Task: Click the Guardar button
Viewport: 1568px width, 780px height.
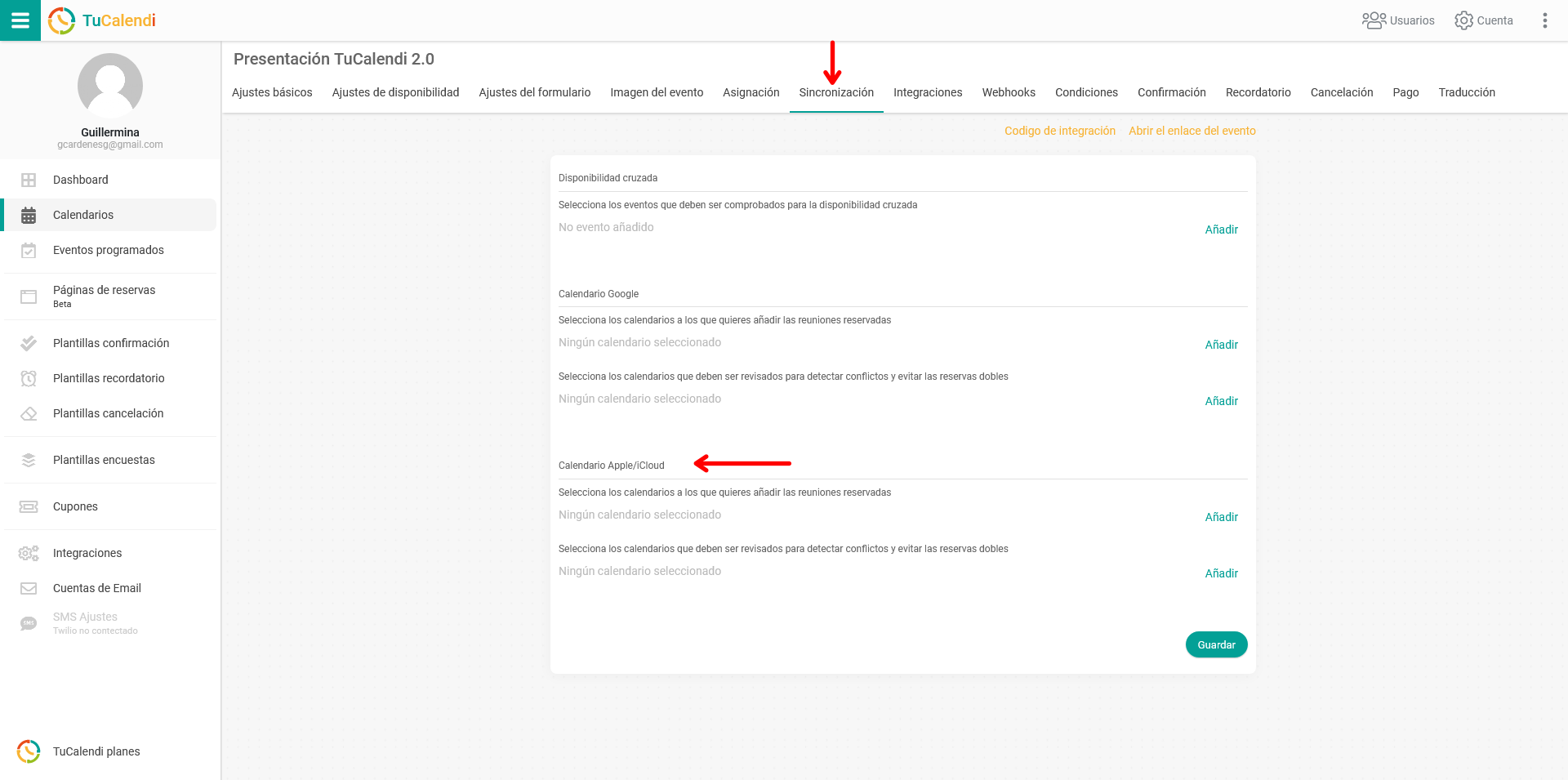Action: pyautogui.click(x=1217, y=644)
